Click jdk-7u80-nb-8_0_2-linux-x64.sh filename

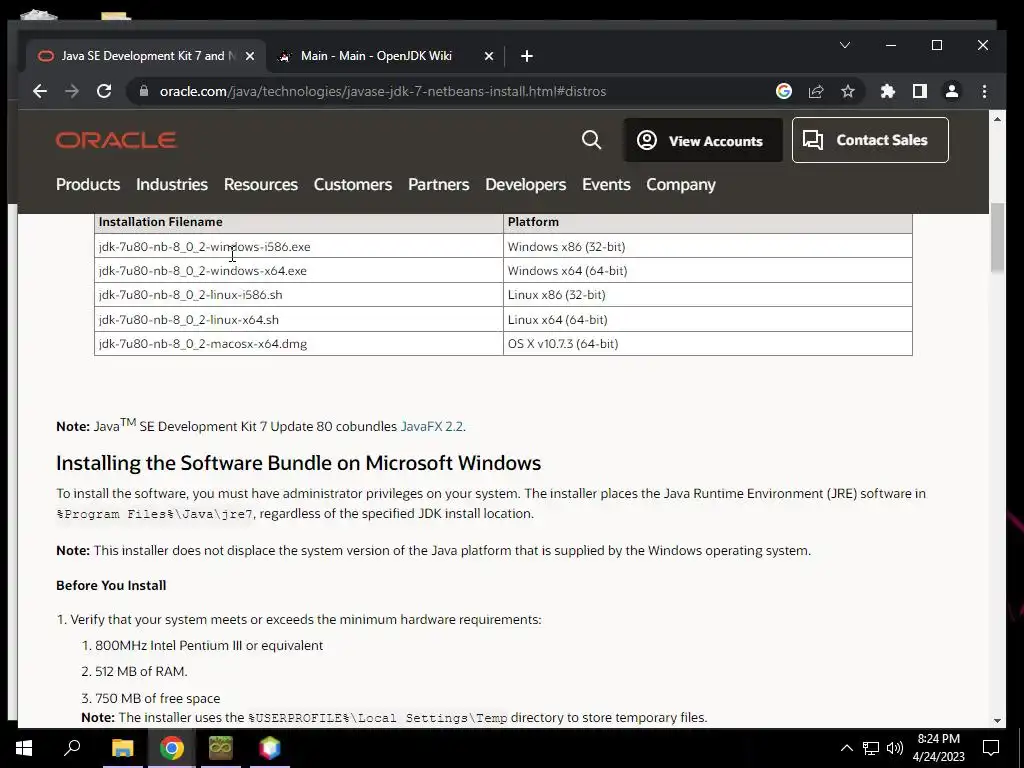pyautogui.click(x=189, y=320)
